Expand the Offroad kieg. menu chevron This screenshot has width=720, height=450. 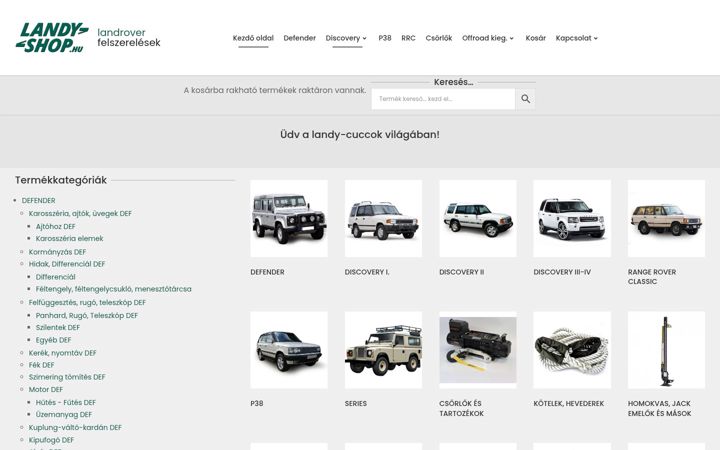(x=512, y=39)
